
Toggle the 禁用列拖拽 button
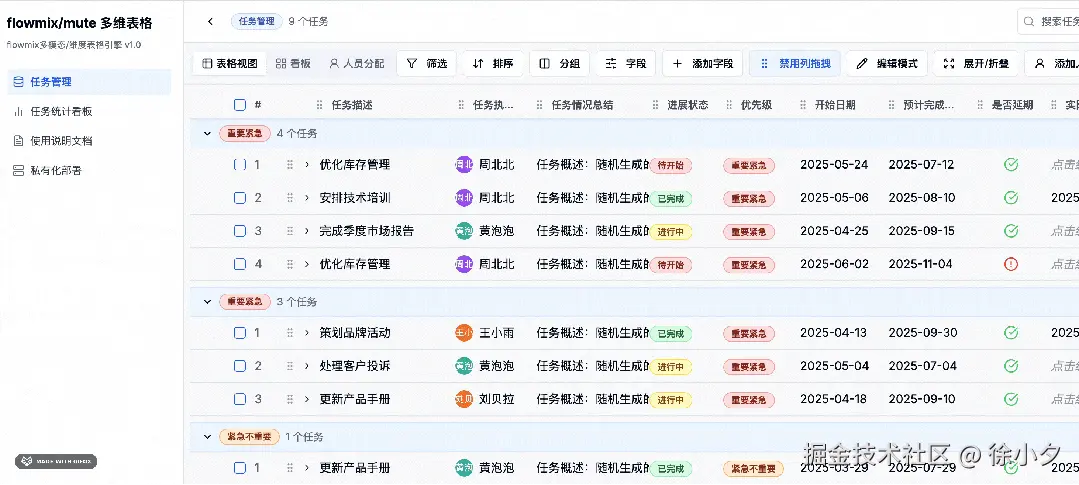point(795,64)
